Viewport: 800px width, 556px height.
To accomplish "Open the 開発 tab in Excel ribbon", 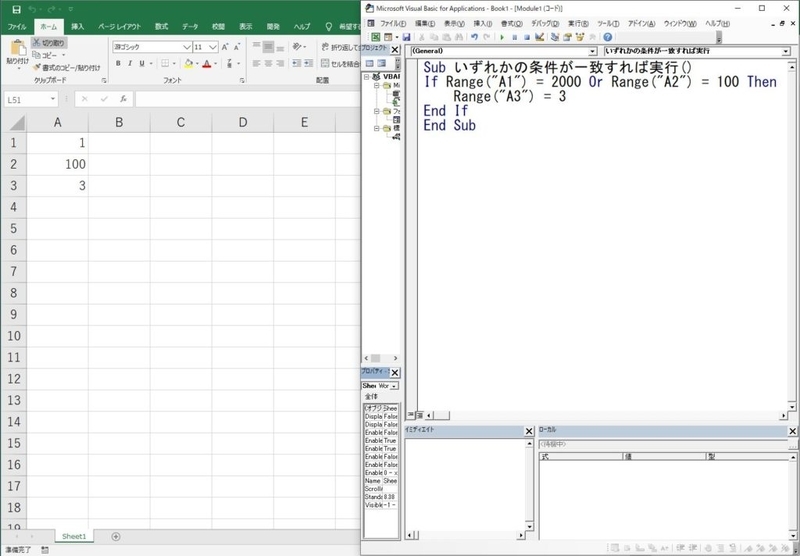I will tap(273, 27).
